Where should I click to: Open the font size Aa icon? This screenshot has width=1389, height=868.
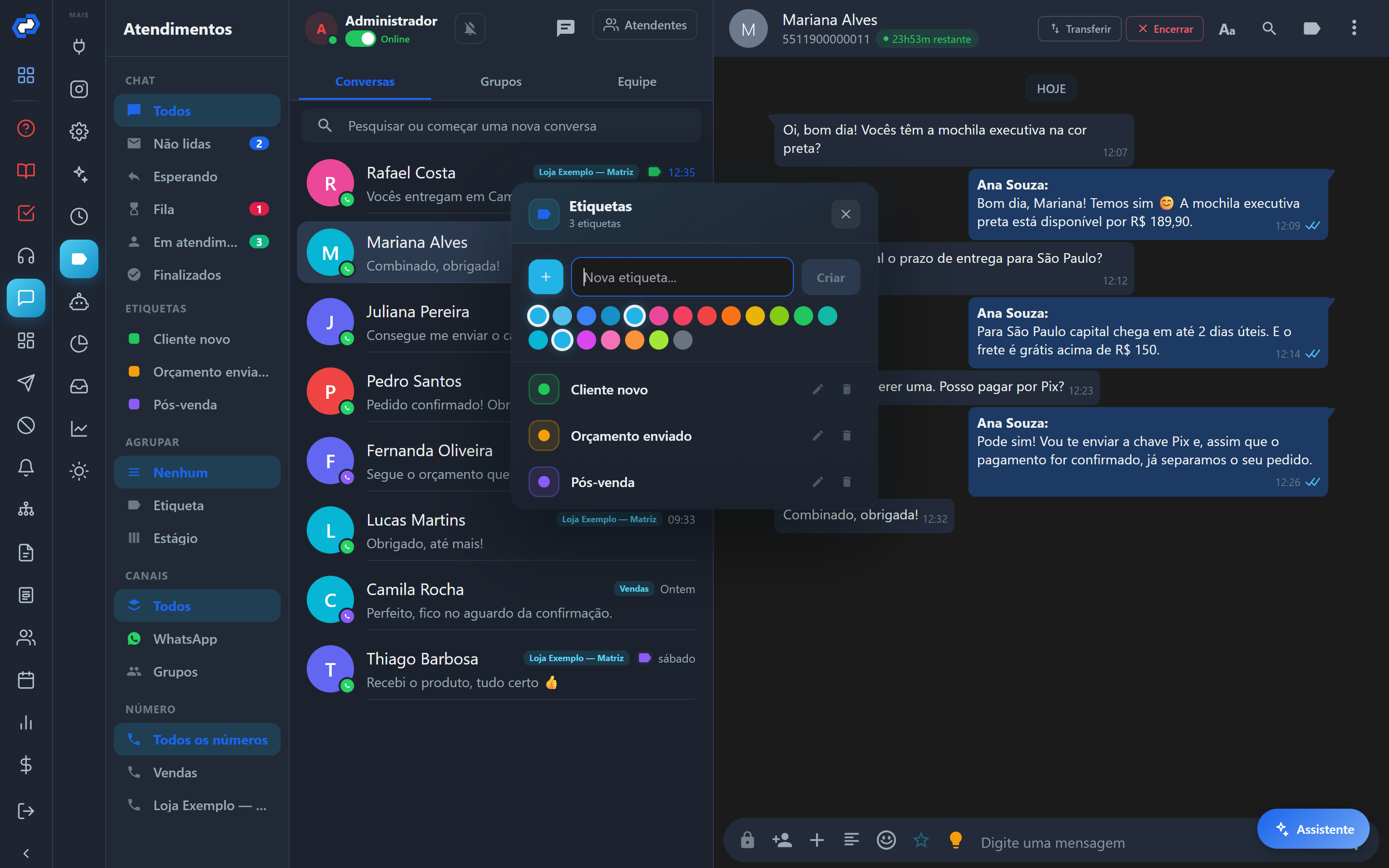[x=1226, y=29]
